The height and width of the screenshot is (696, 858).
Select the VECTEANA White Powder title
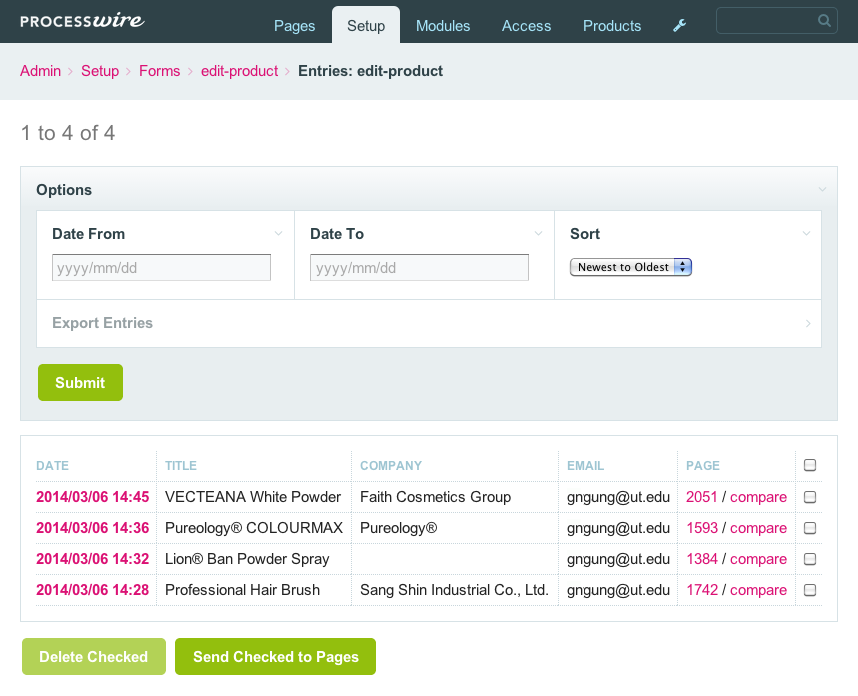[x=253, y=497]
